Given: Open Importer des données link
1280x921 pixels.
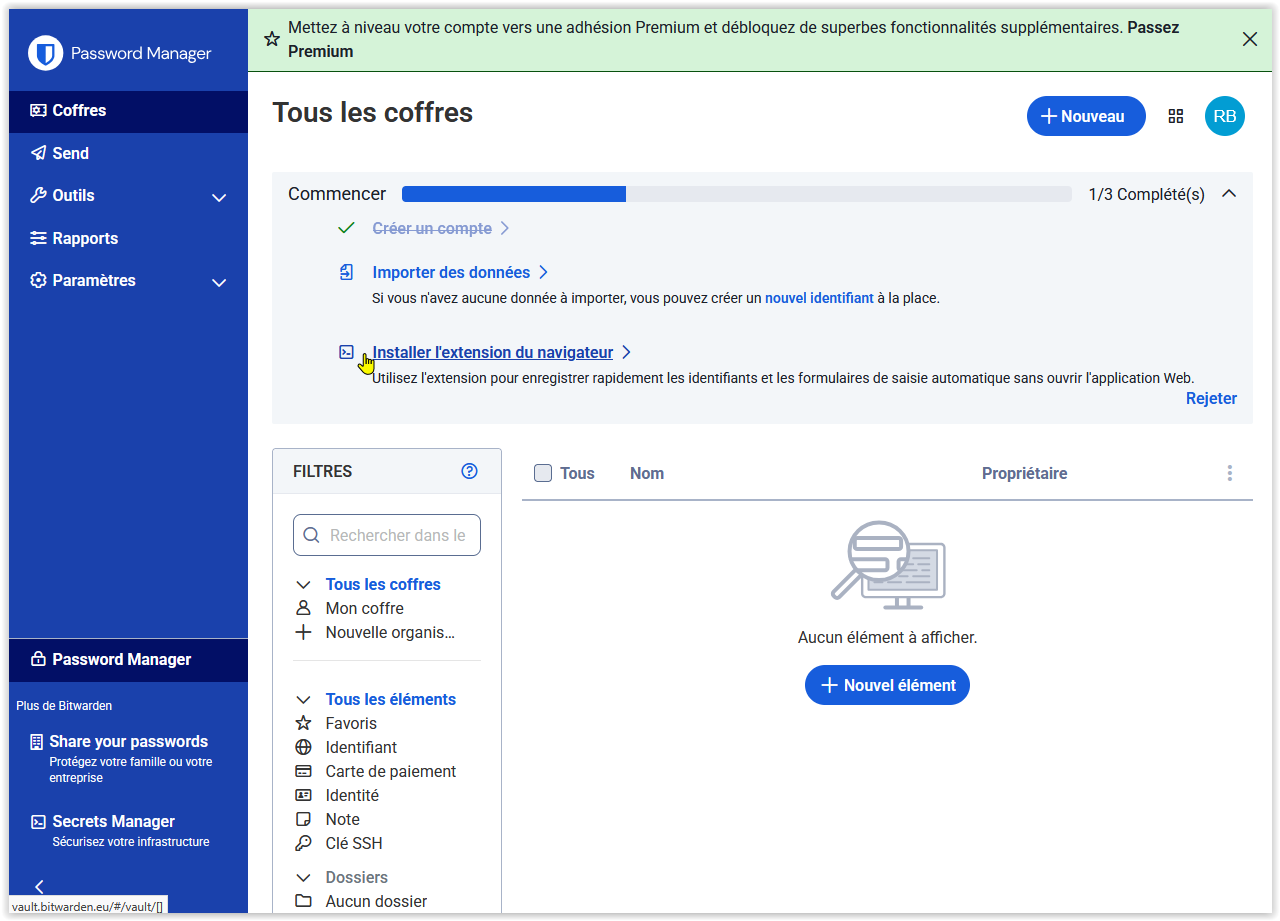Looking at the screenshot, I should [451, 272].
